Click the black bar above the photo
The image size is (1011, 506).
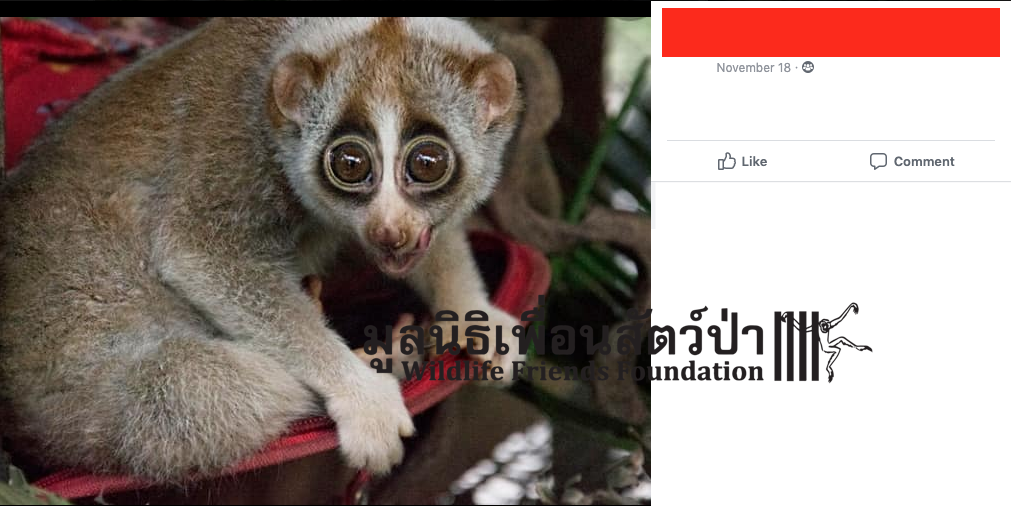(x=325, y=8)
